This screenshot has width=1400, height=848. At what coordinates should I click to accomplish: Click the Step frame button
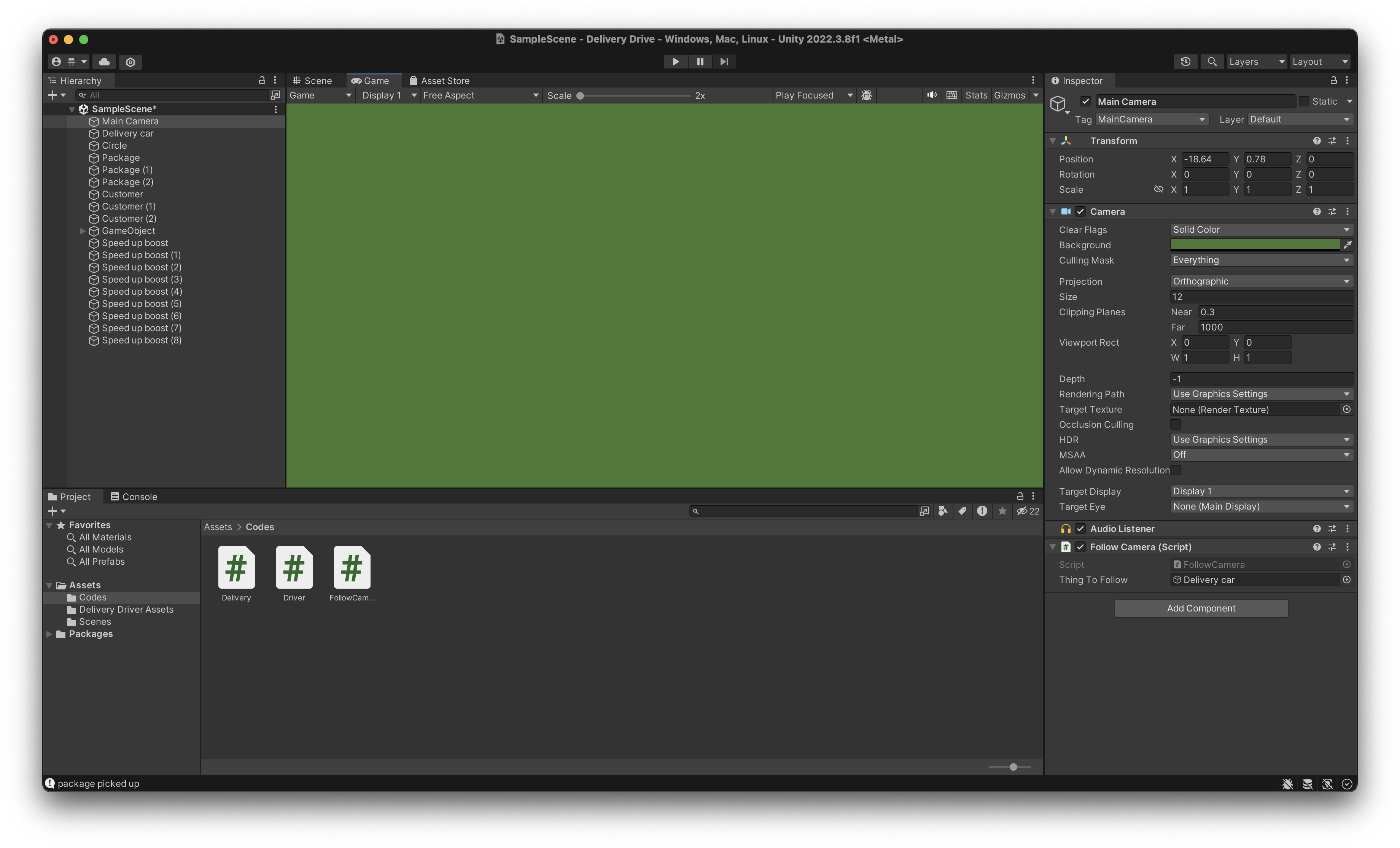724,61
